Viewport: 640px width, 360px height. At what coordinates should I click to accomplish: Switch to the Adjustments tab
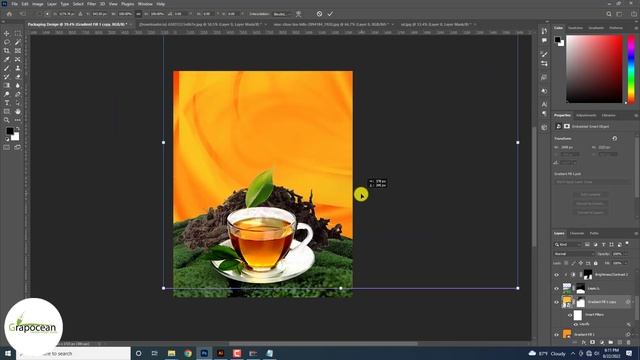[586, 116]
